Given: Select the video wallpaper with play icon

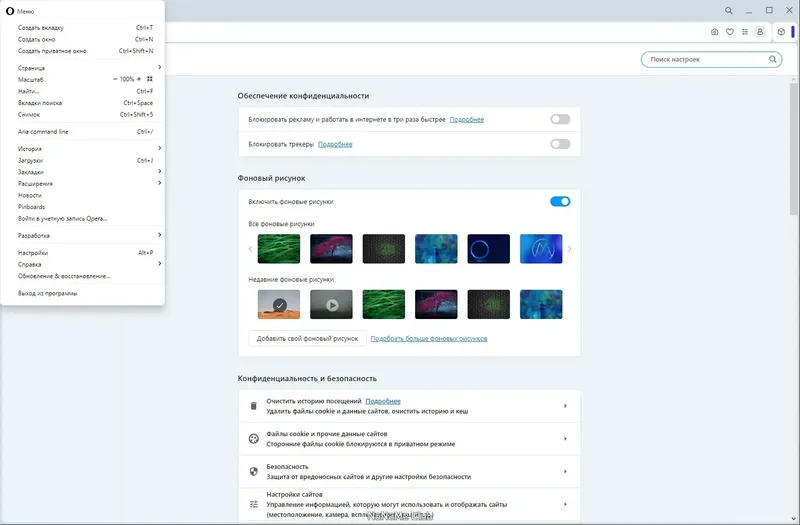Looking at the screenshot, I should [x=331, y=305].
